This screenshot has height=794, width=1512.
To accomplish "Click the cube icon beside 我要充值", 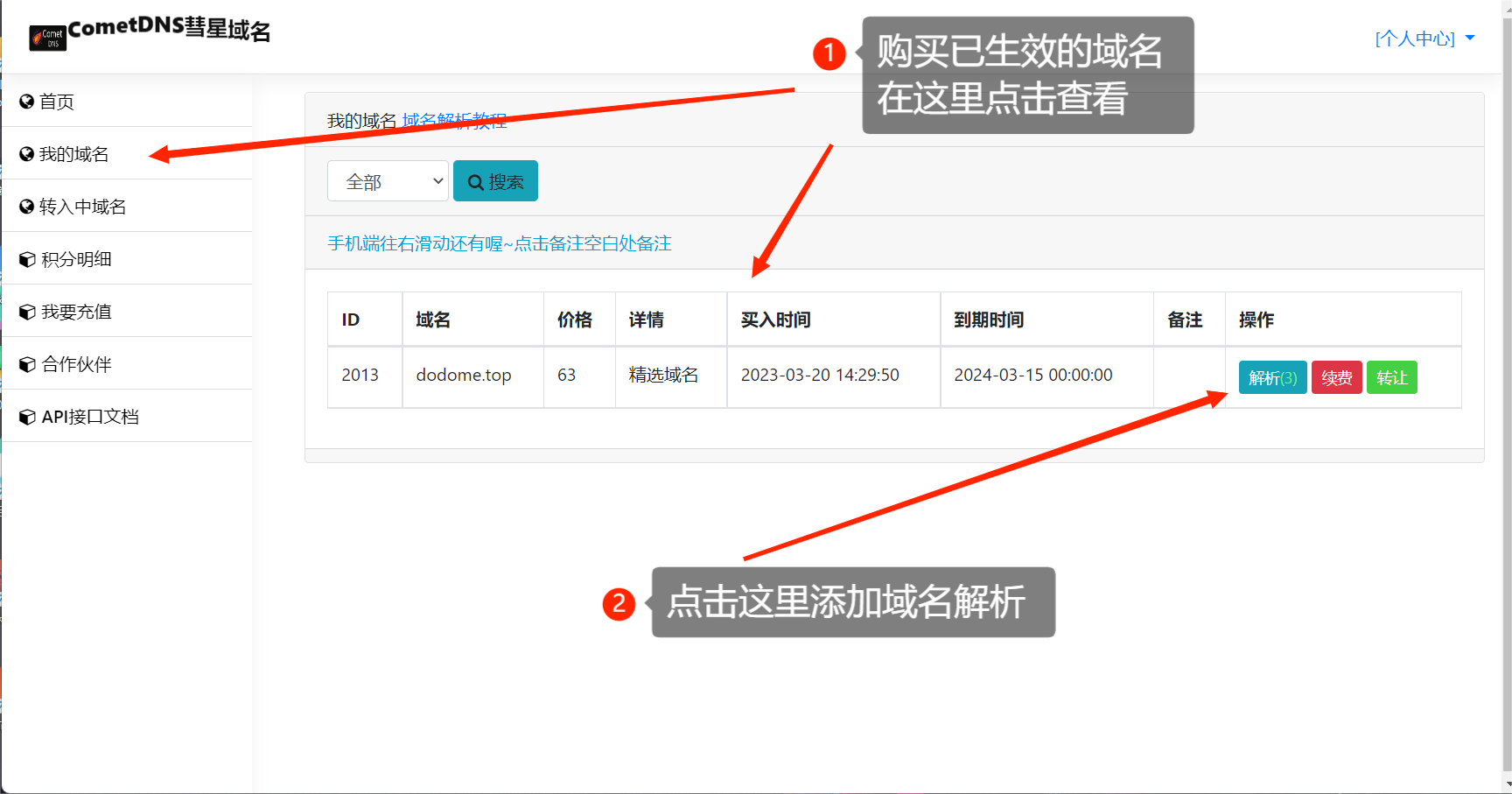I will click(27, 312).
